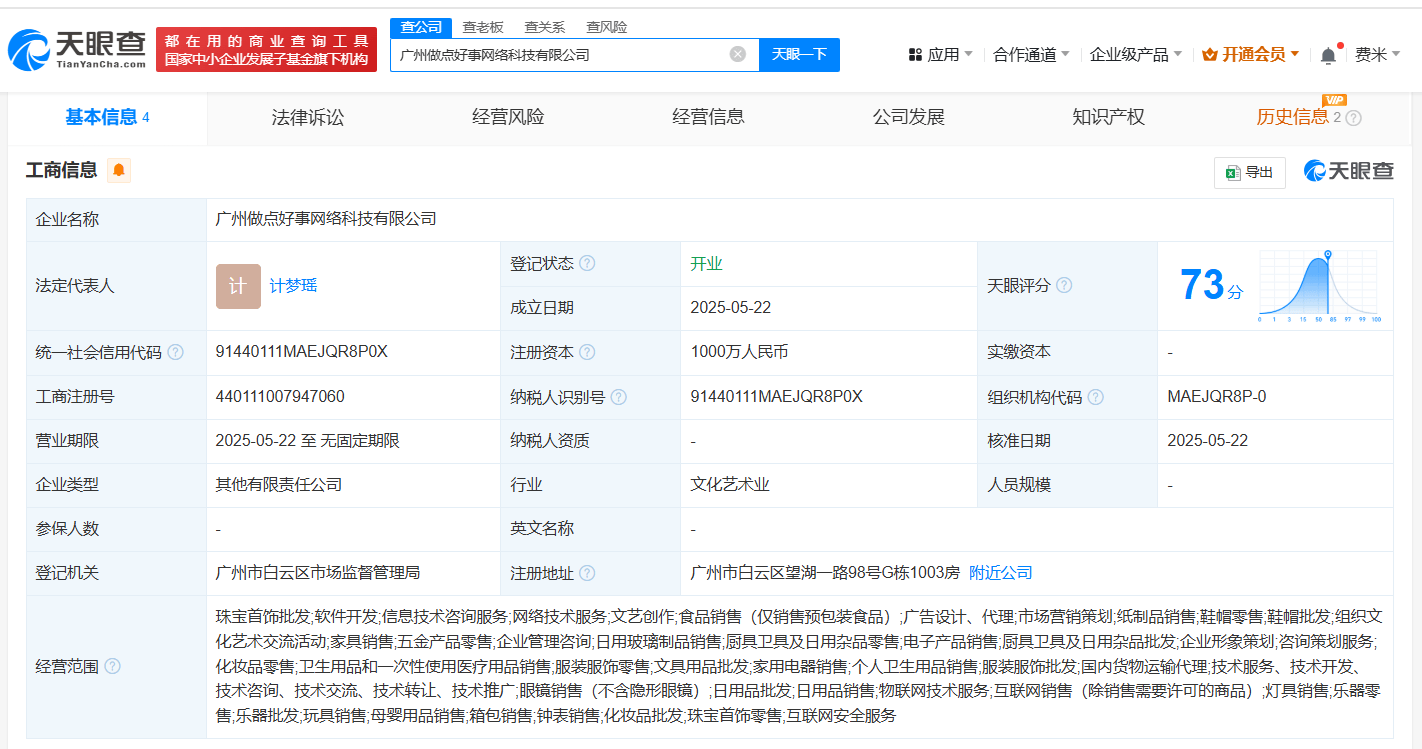This screenshot has width=1422, height=749.
Task: Click the credit code 91440111MAEJQR8P0X under 统一社会信用代码
Action: (301, 352)
